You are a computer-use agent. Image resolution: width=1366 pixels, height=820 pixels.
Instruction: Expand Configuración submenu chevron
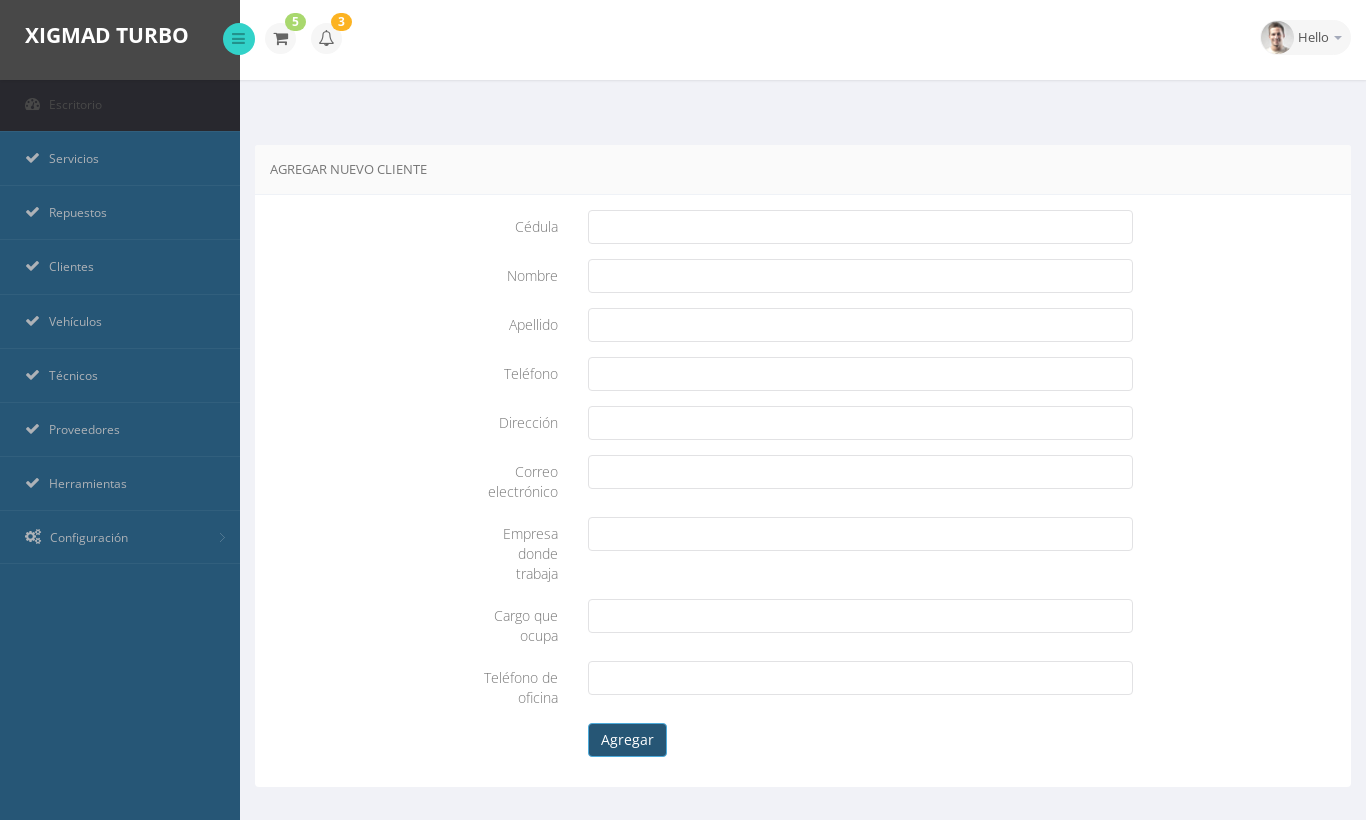pos(222,537)
